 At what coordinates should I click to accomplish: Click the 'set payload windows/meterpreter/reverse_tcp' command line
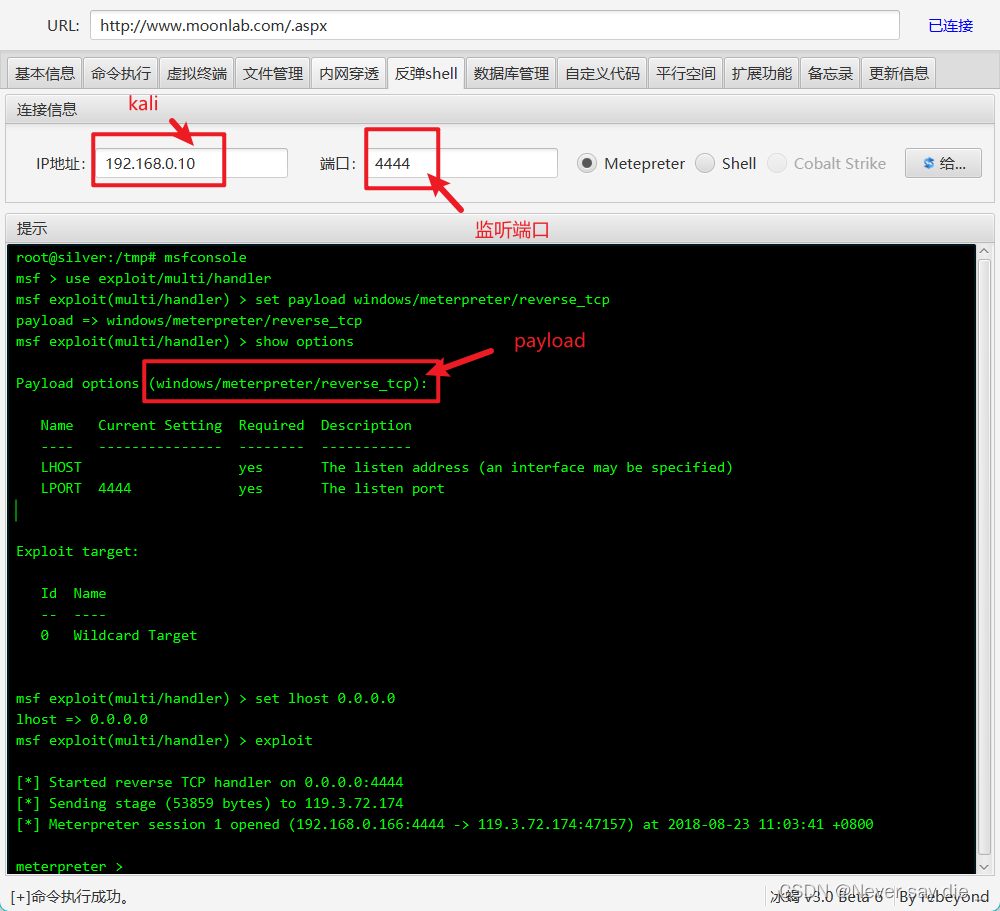[312, 299]
